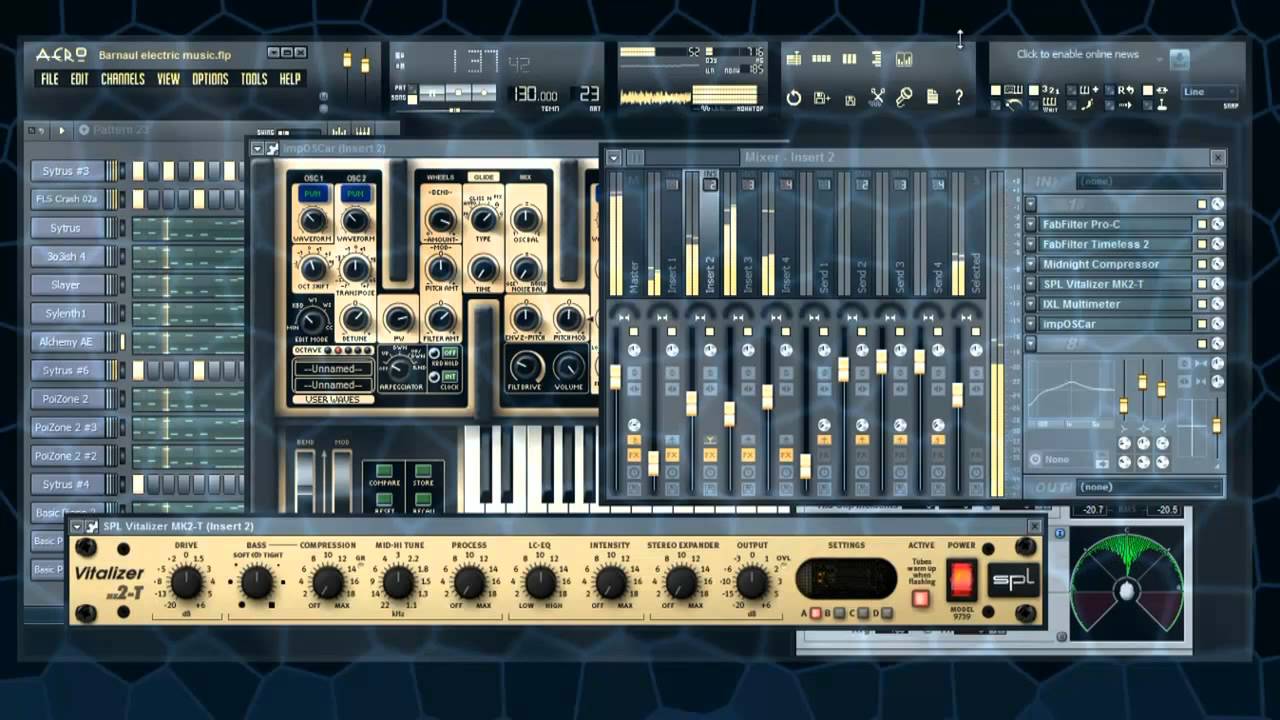Open the SPL Vitalizer window menu arrow
Viewport: 1280px width, 720px height.
pos(78,526)
